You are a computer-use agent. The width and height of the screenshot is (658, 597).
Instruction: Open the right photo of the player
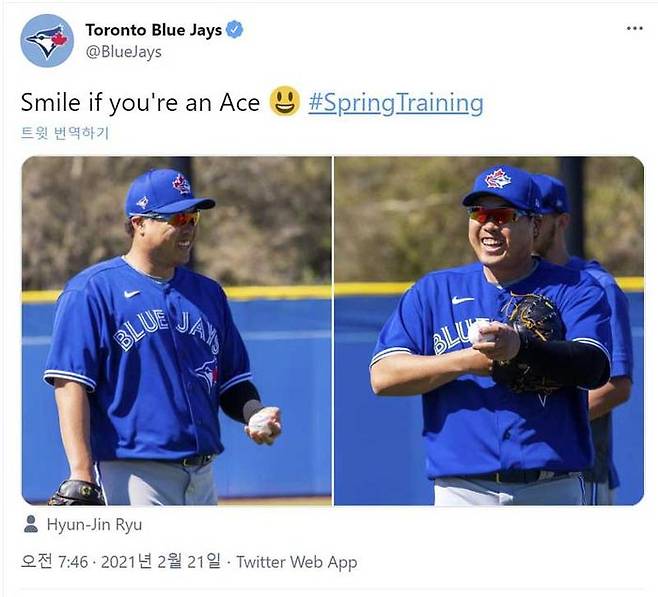pos(489,330)
